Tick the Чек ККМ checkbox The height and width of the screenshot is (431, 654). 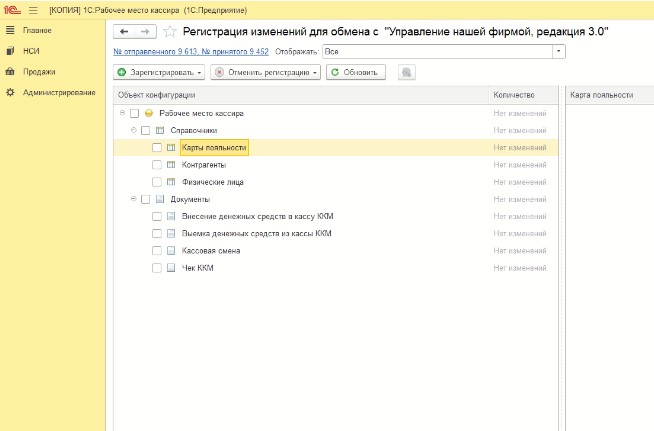pyautogui.click(x=156, y=268)
